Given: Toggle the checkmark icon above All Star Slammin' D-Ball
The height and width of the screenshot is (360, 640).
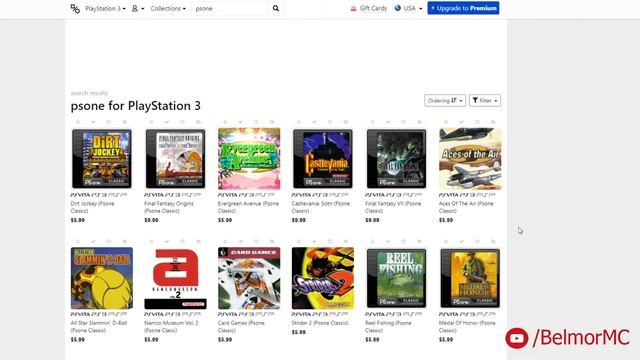Looking at the screenshot, I should (x=93, y=242).
